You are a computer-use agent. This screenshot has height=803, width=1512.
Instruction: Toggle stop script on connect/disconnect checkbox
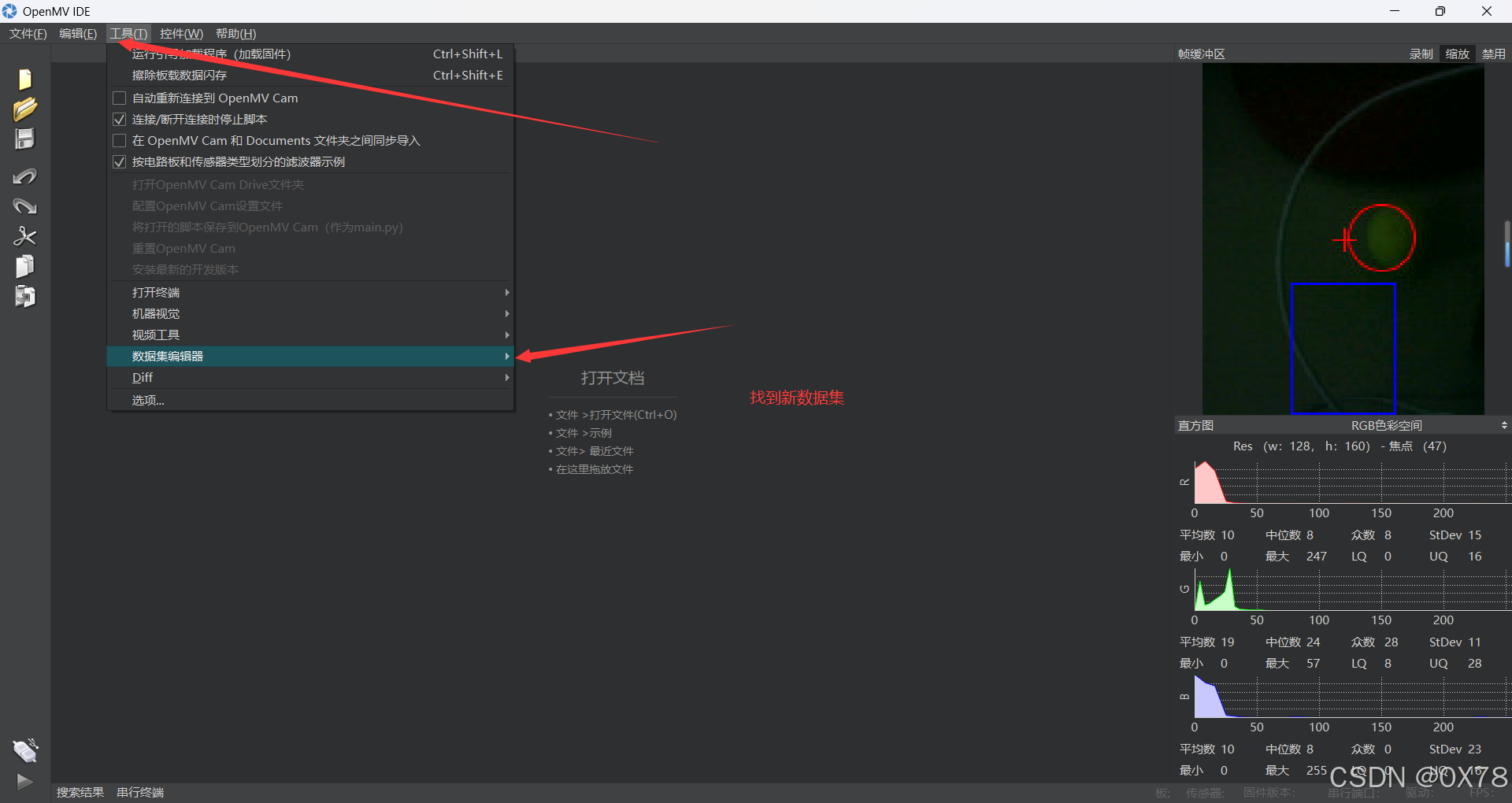point(120,120)
